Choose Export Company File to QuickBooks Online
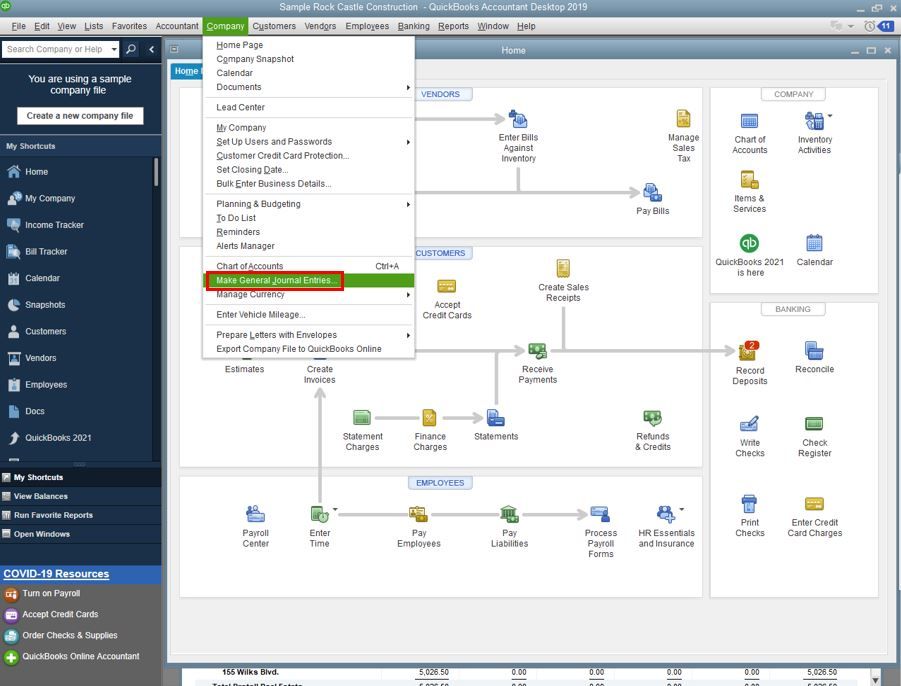The height and width of the screenshot is (686, 901). pos(308,349)
